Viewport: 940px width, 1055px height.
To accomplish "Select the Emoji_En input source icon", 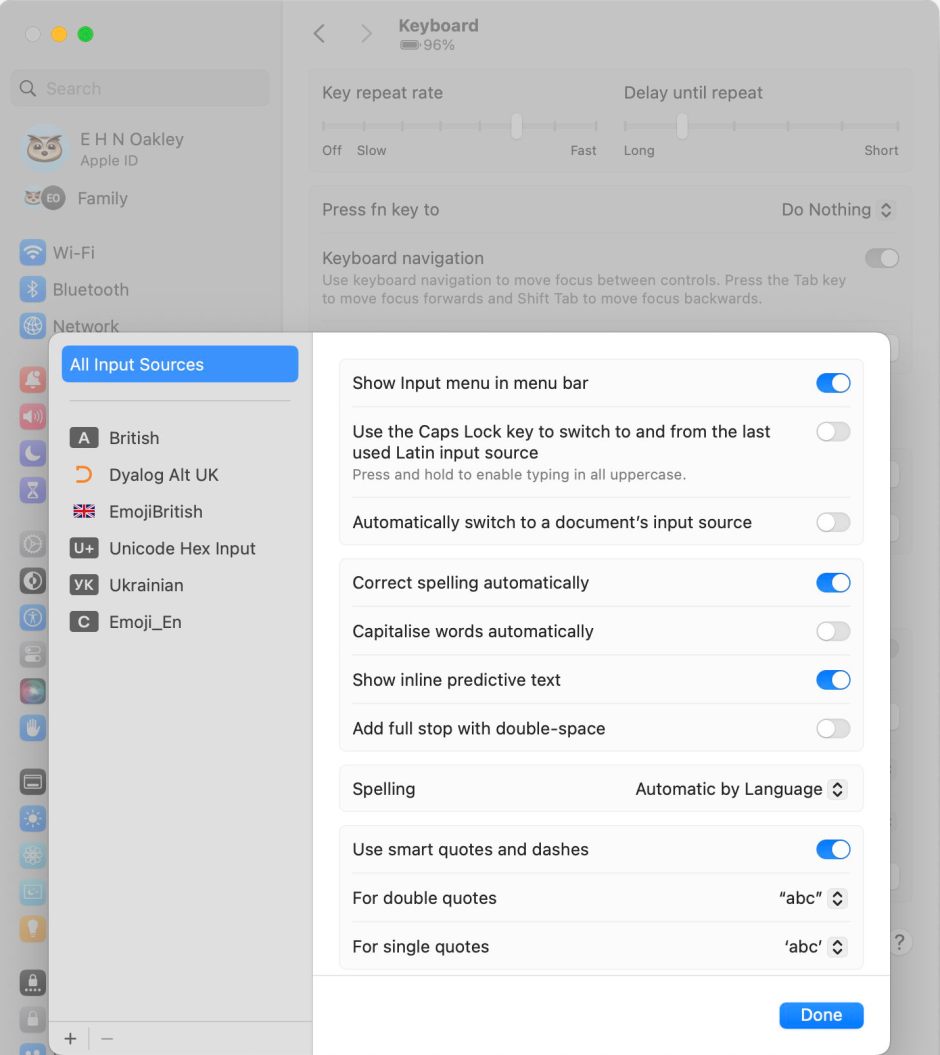I will [84, 622].
